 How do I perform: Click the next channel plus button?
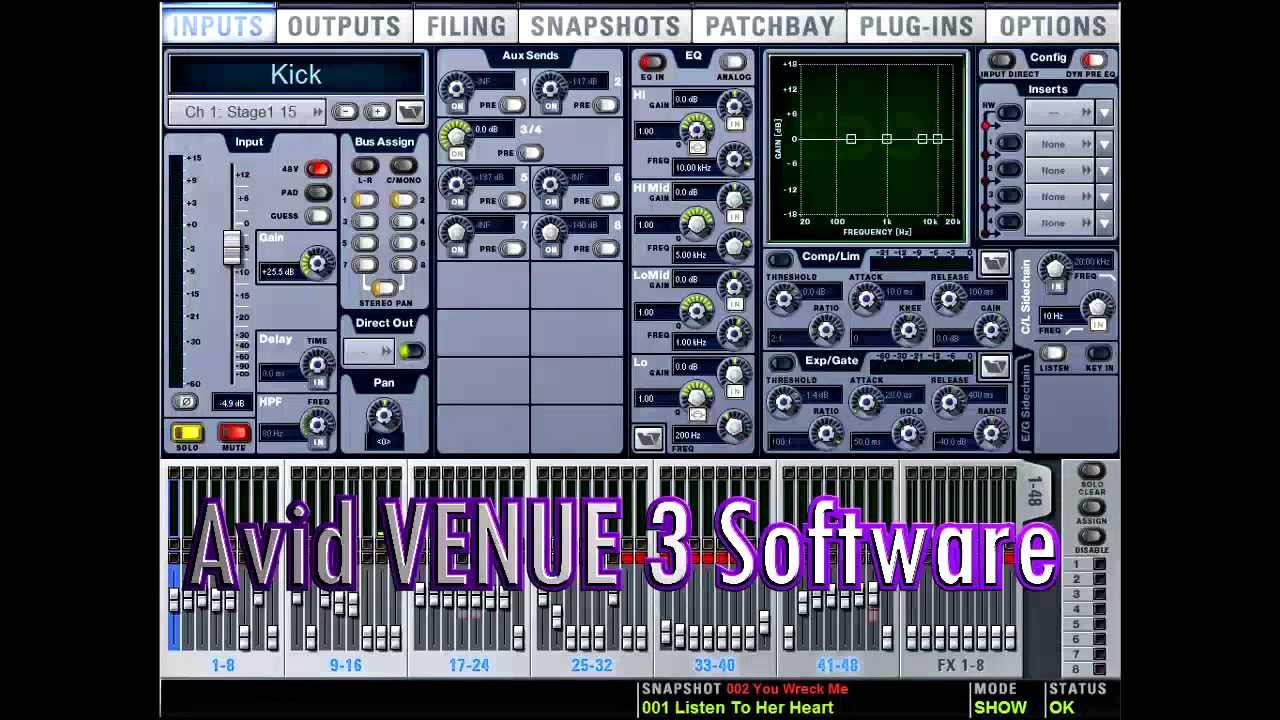[377, 112]
